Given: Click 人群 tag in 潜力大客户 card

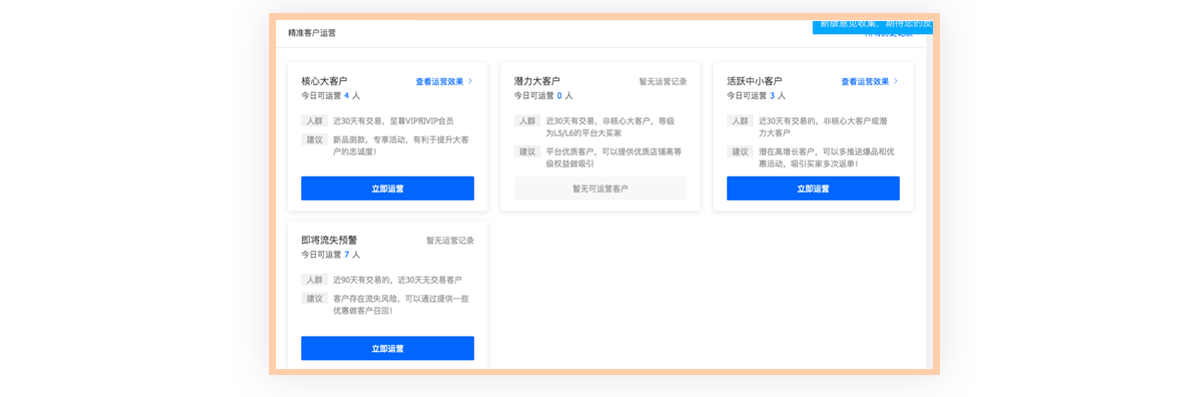Looking at the screenshot, I should [528, 121].
